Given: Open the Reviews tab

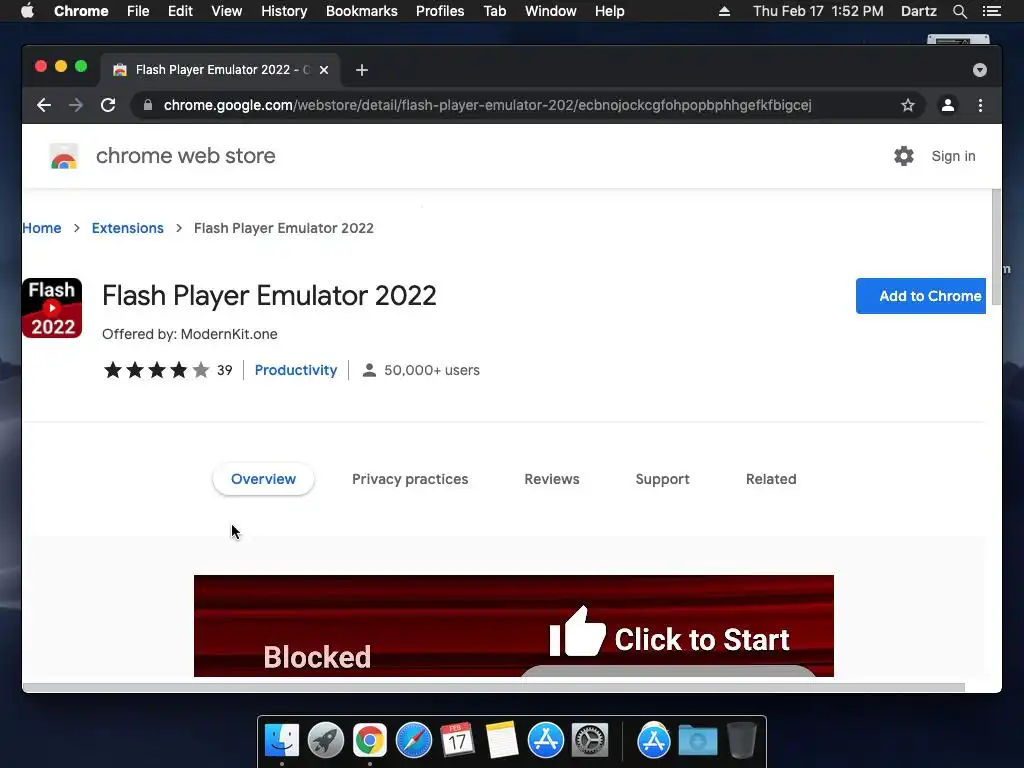Looking at the screenshot, I should tap(552, 479).
